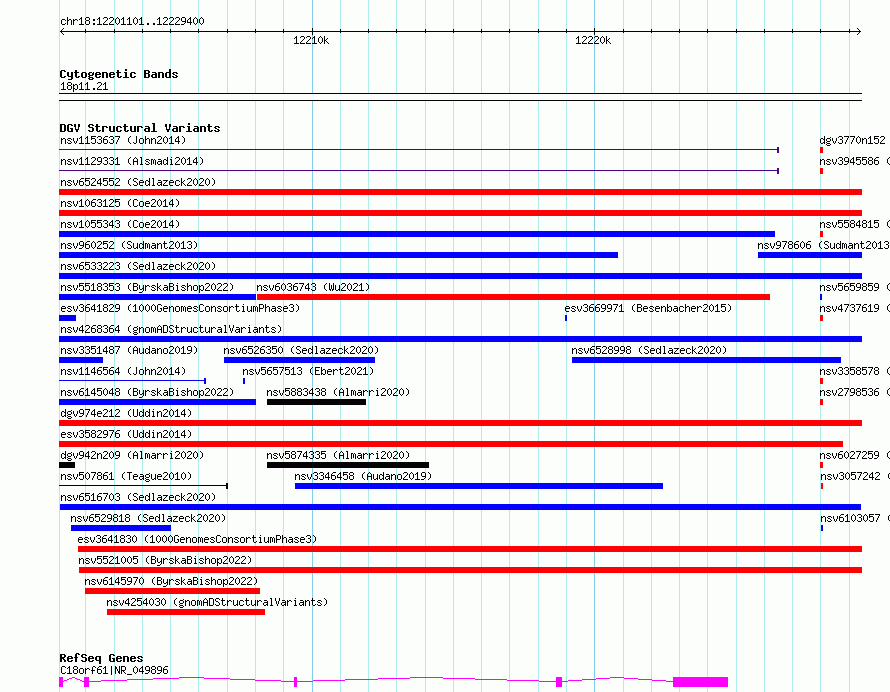Viewport: 890px width, 692px height.
Task: Select the nsv6526350 (Sedlazeck2020) variant label
Action: 301,350
